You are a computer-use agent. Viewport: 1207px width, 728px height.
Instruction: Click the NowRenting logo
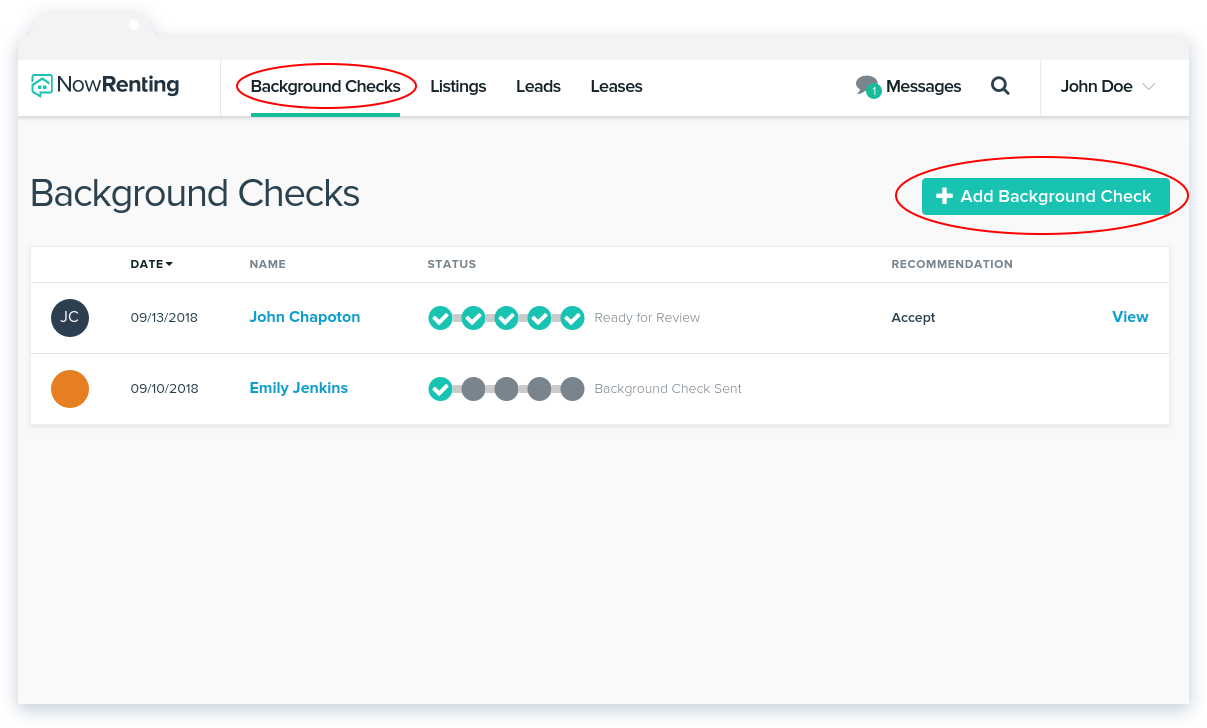click(x=105, y=86)
